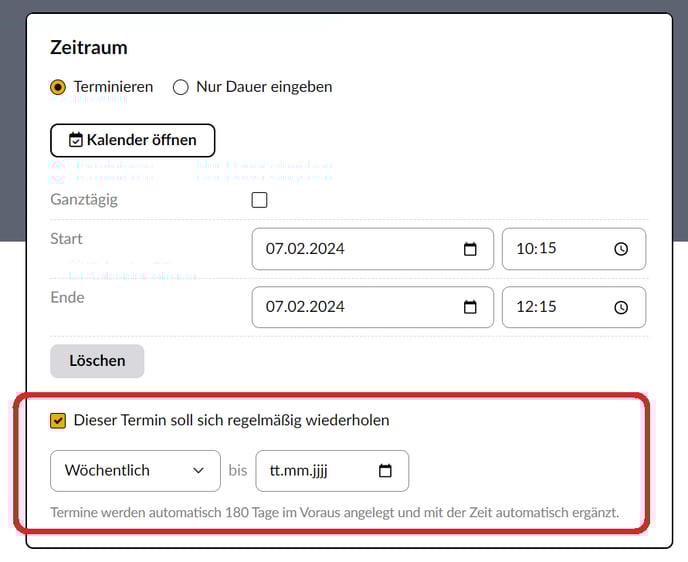Click the chevron arrow of Wöchentlich select

point(199,471)
